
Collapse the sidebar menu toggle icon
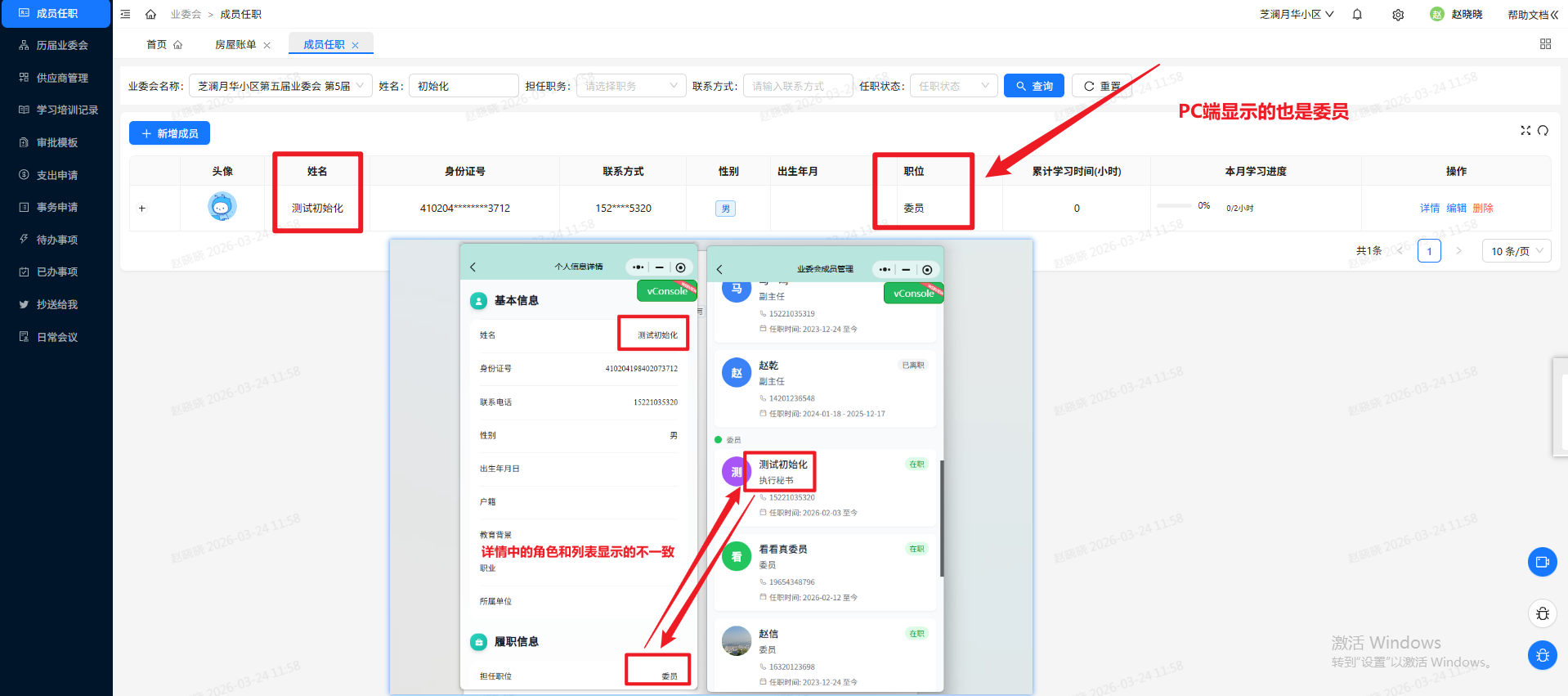(125, 15)
